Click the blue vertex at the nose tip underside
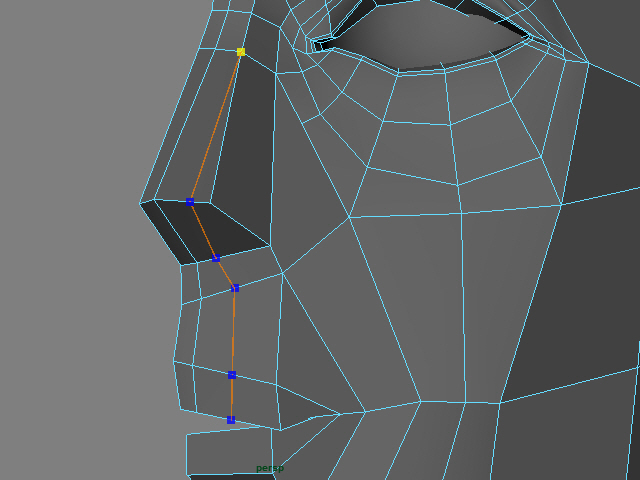 (190, 202)
